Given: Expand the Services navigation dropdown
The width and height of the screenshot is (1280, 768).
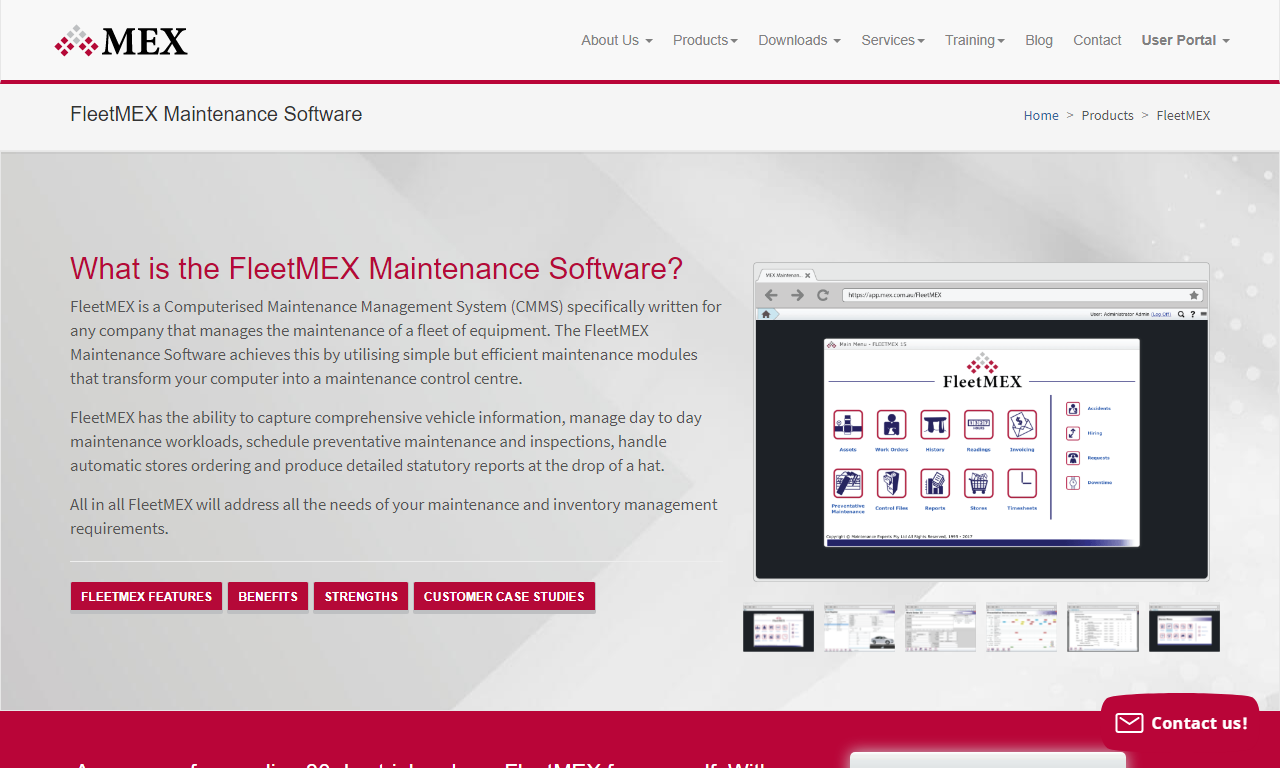Looking at the screenshot, I should click(892, 40).
